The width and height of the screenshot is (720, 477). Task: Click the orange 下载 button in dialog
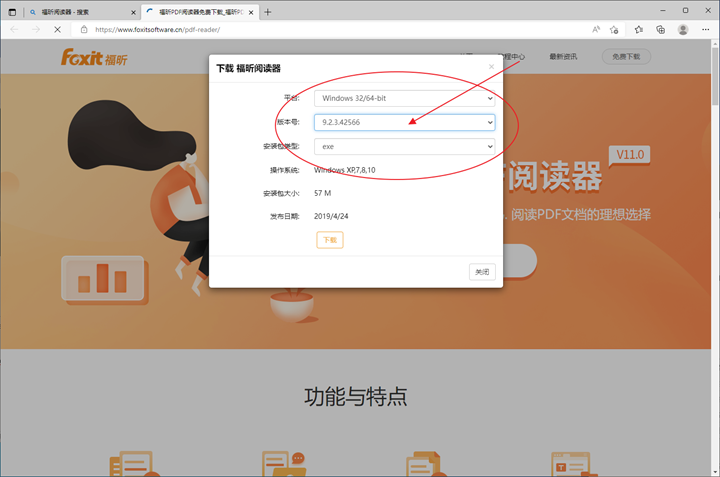pos(330,240)
